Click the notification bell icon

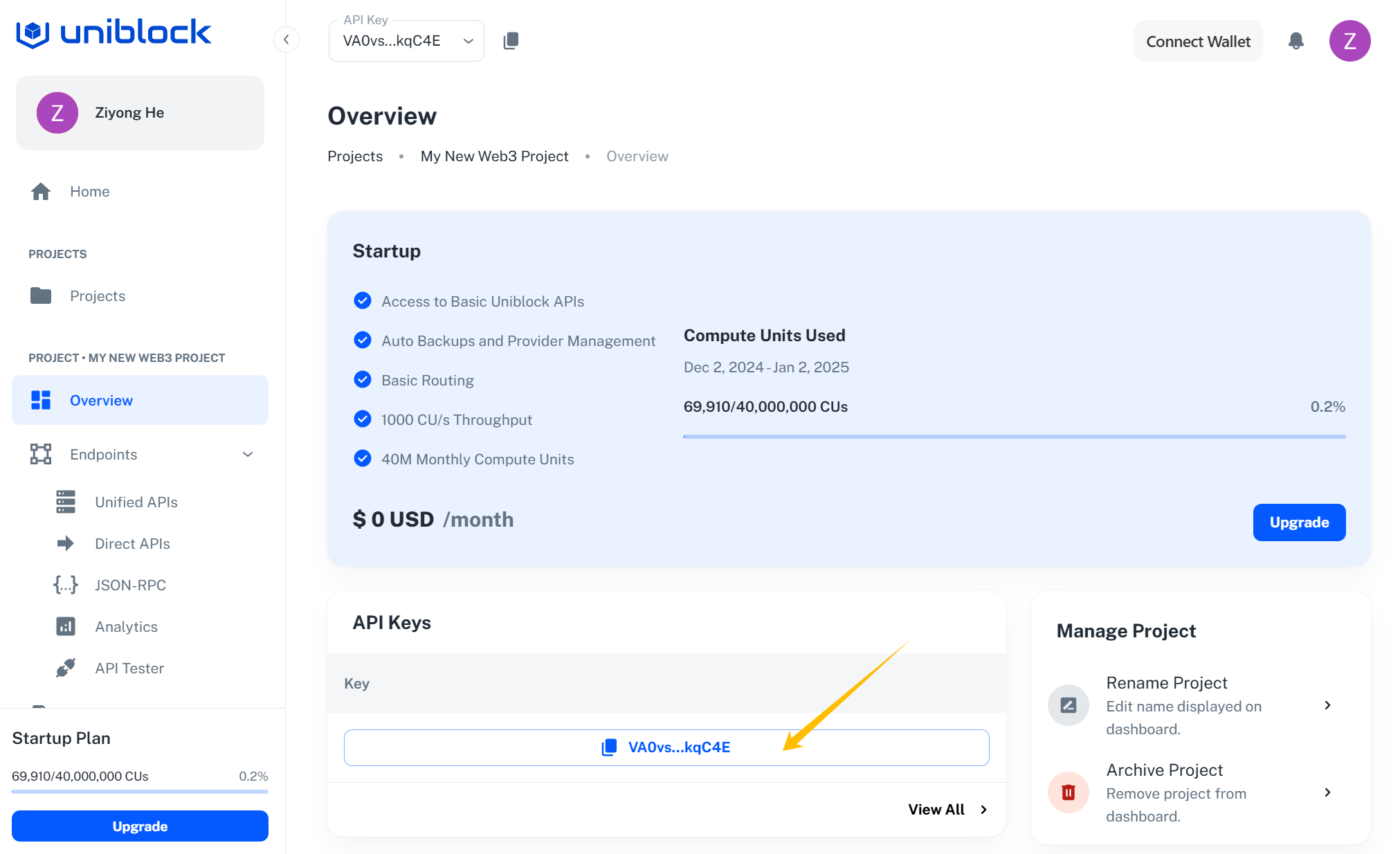pyautogui.click(x=1296, y=41)
